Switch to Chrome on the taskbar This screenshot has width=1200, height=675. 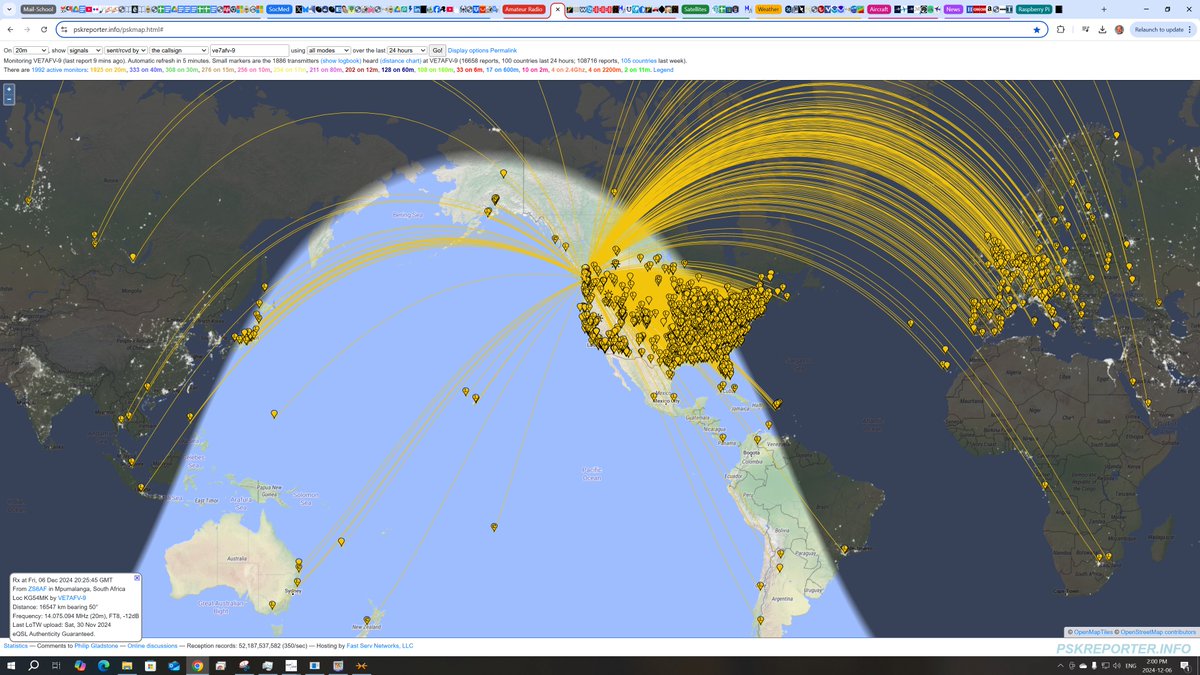tap(197, 665)
